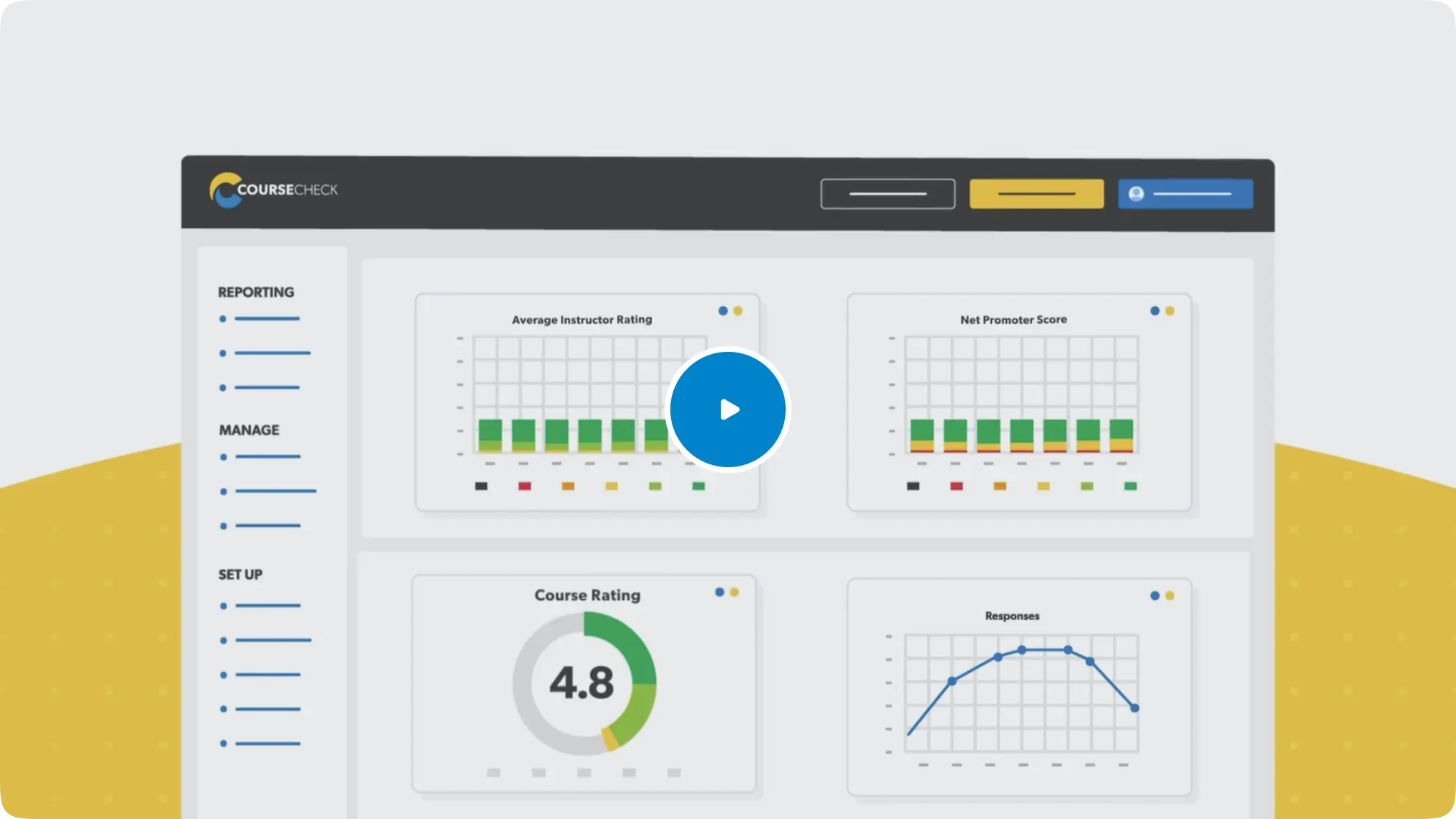Image resolution: width=1456 pixels, height=819 pixels.
Task: Collapse the REPORTING section in sidebar
Action: click(x=255, y=292)
